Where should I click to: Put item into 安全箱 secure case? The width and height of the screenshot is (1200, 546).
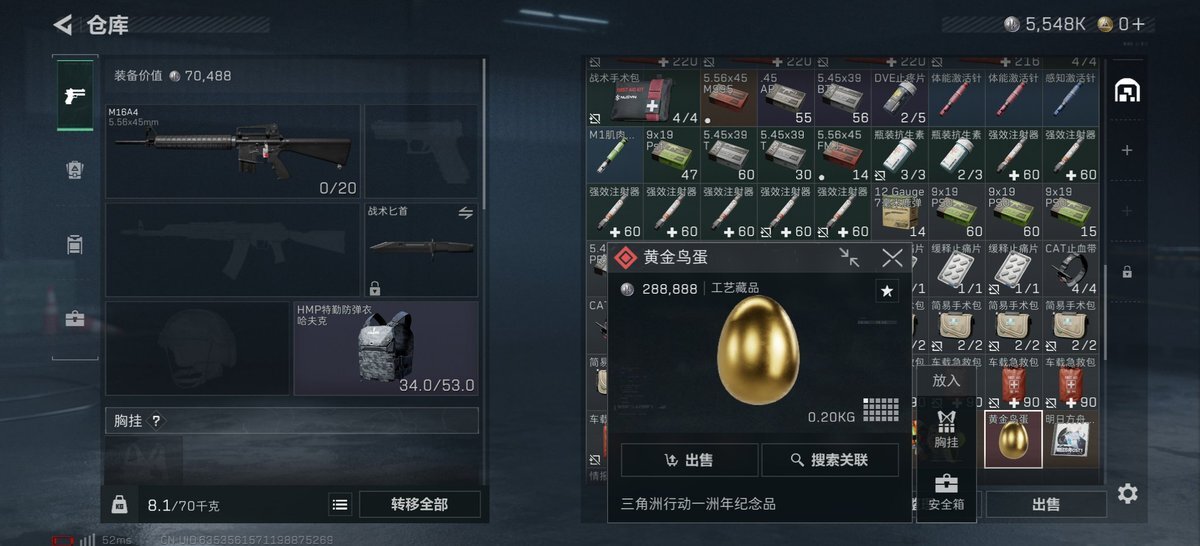(946, 492)
